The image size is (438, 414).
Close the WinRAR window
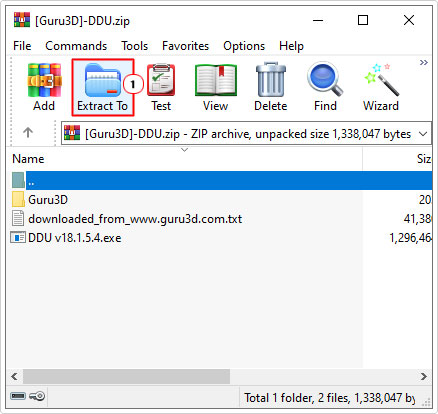(x=409, y=20)
